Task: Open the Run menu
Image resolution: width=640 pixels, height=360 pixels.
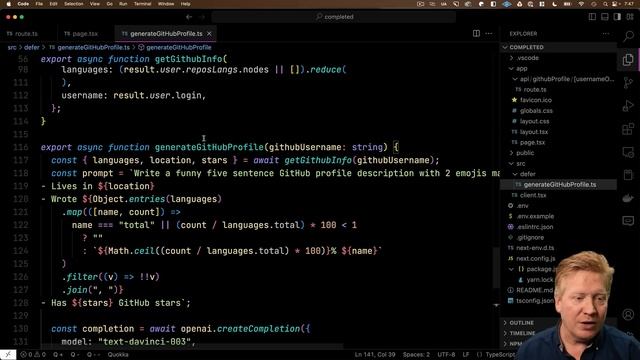Action: pos(123,4)
